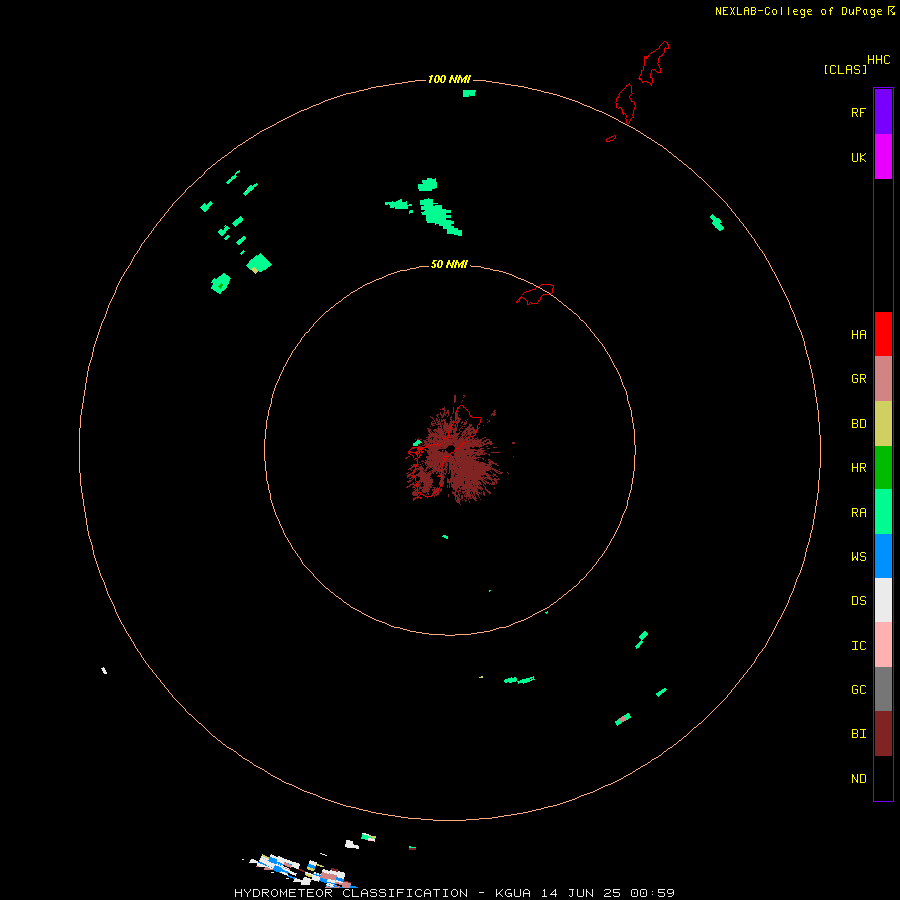Click the DS legend label
This screenshot has width=900, height=900.
[x=858, y=600]
